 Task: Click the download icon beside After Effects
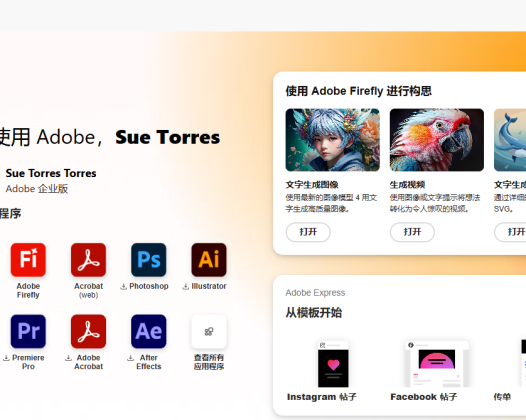point(130,358)
